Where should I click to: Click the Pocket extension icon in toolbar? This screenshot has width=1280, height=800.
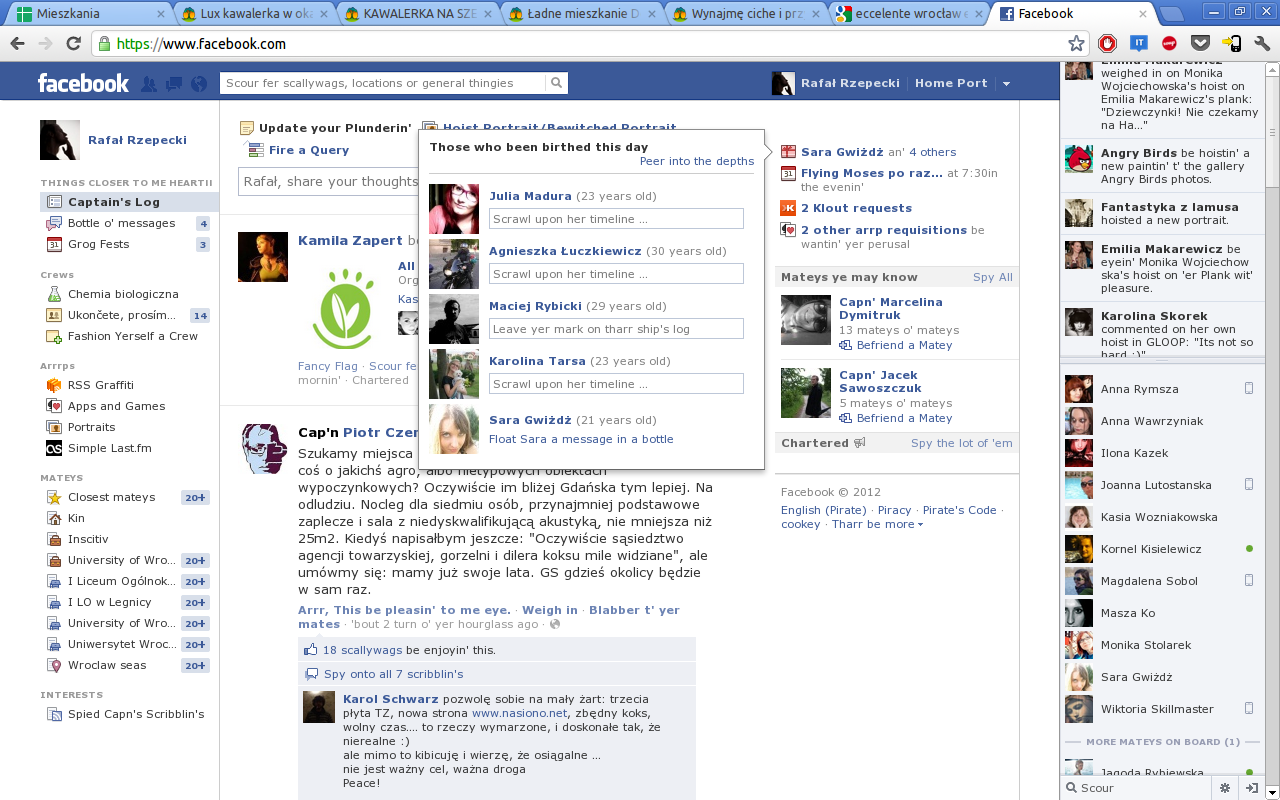1200,43
